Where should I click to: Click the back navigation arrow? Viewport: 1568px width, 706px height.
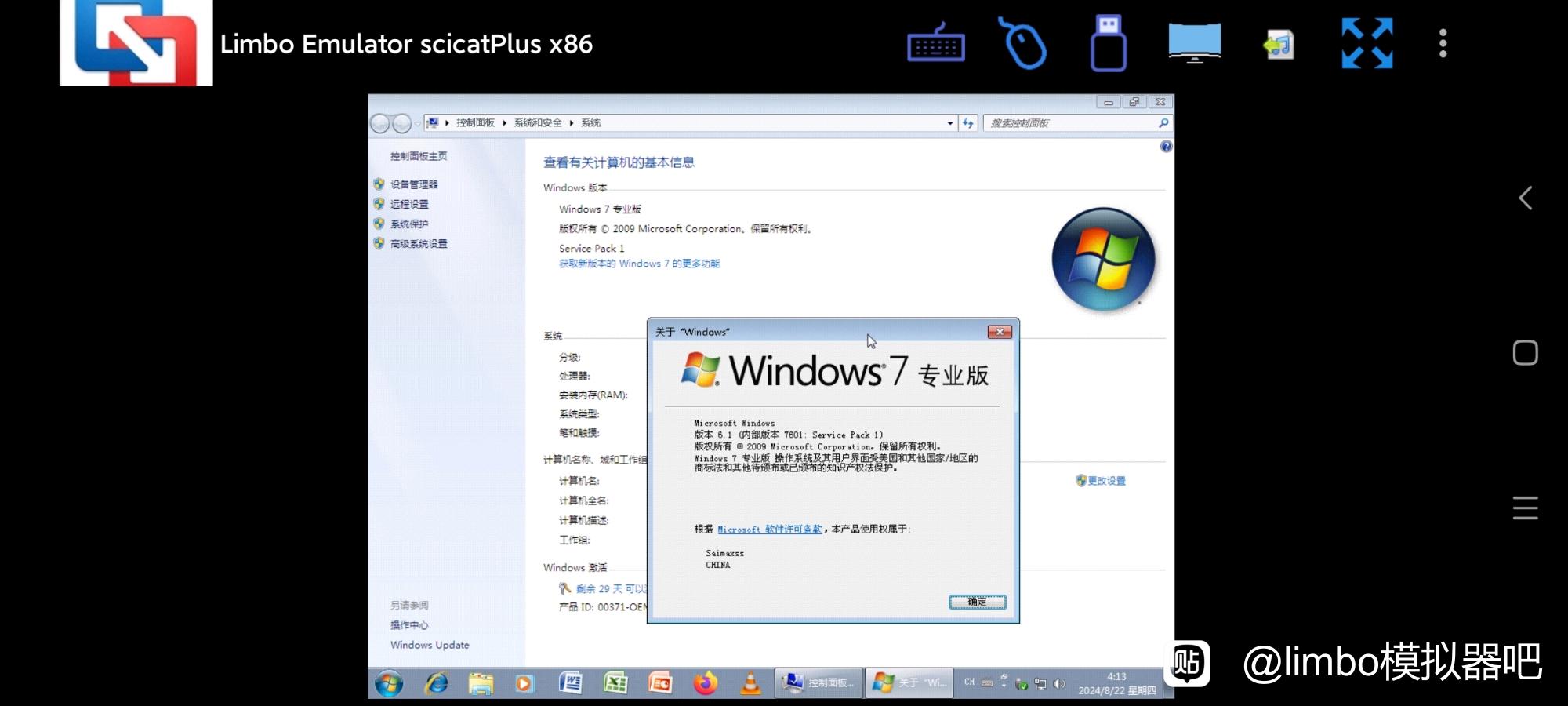(380, 123)
